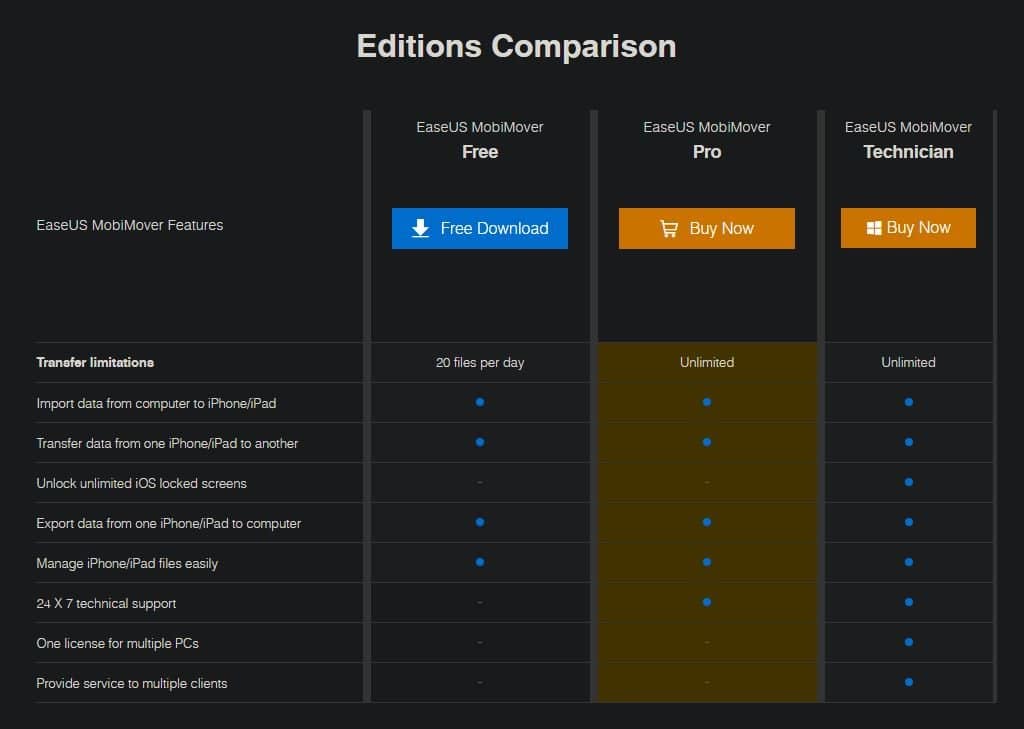Click Pro column dot for 24 X 7 support
The image size is (1024, 729).
click(707, 602)
